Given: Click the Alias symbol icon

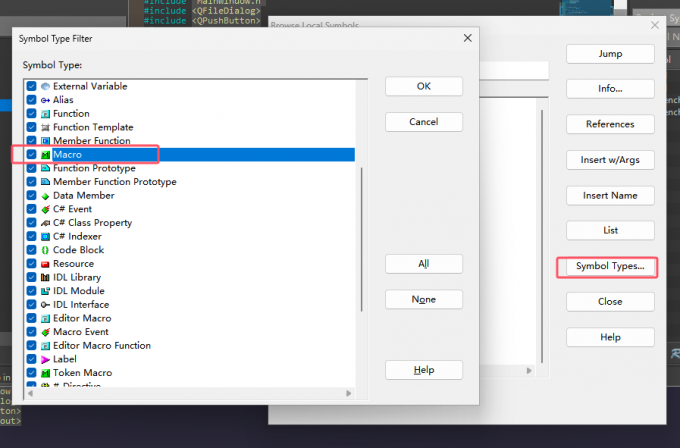Looking at the screenshot, I should [45, 100].
